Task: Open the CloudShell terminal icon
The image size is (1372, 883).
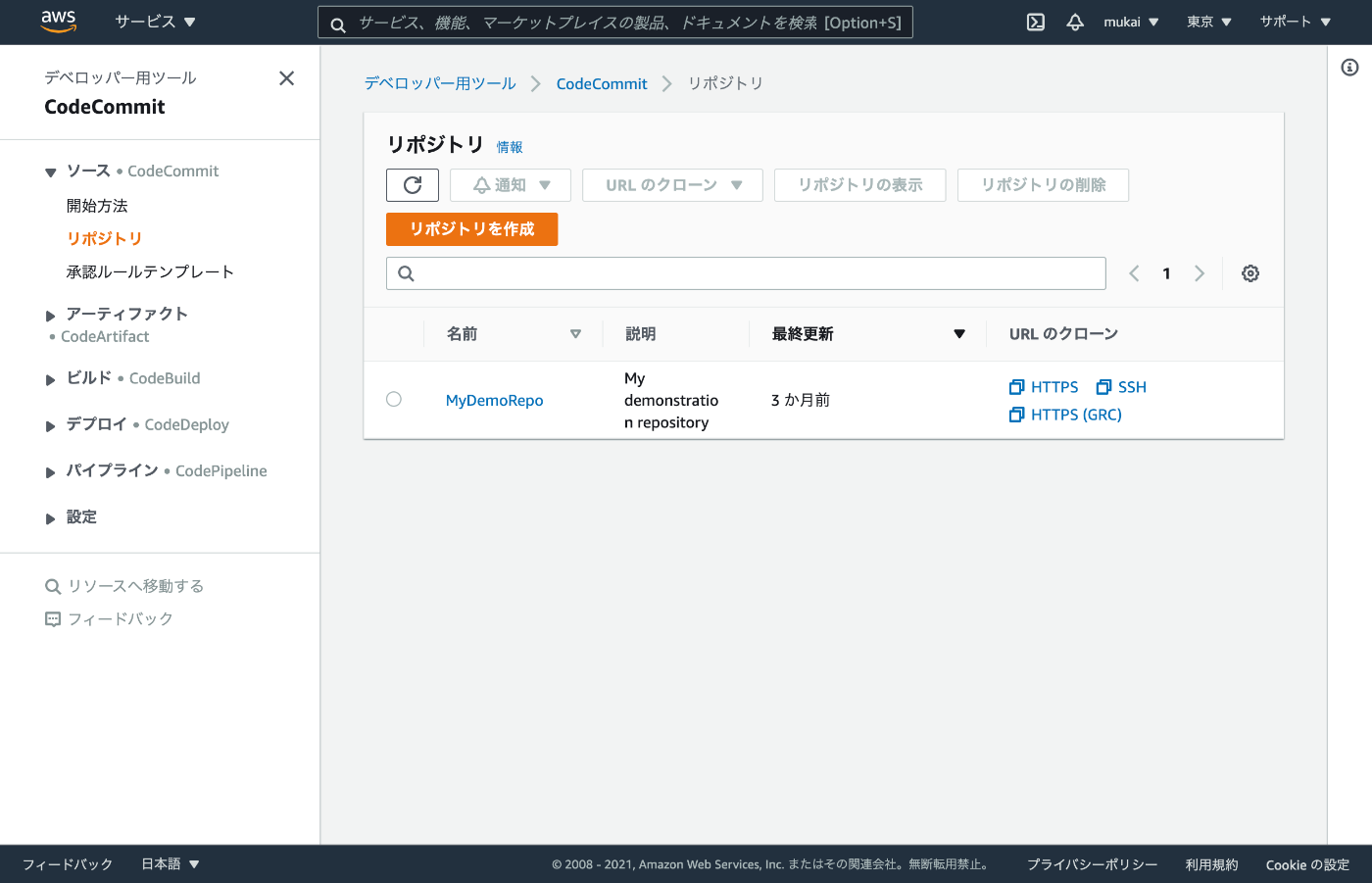Action: tap(1036, 23)
